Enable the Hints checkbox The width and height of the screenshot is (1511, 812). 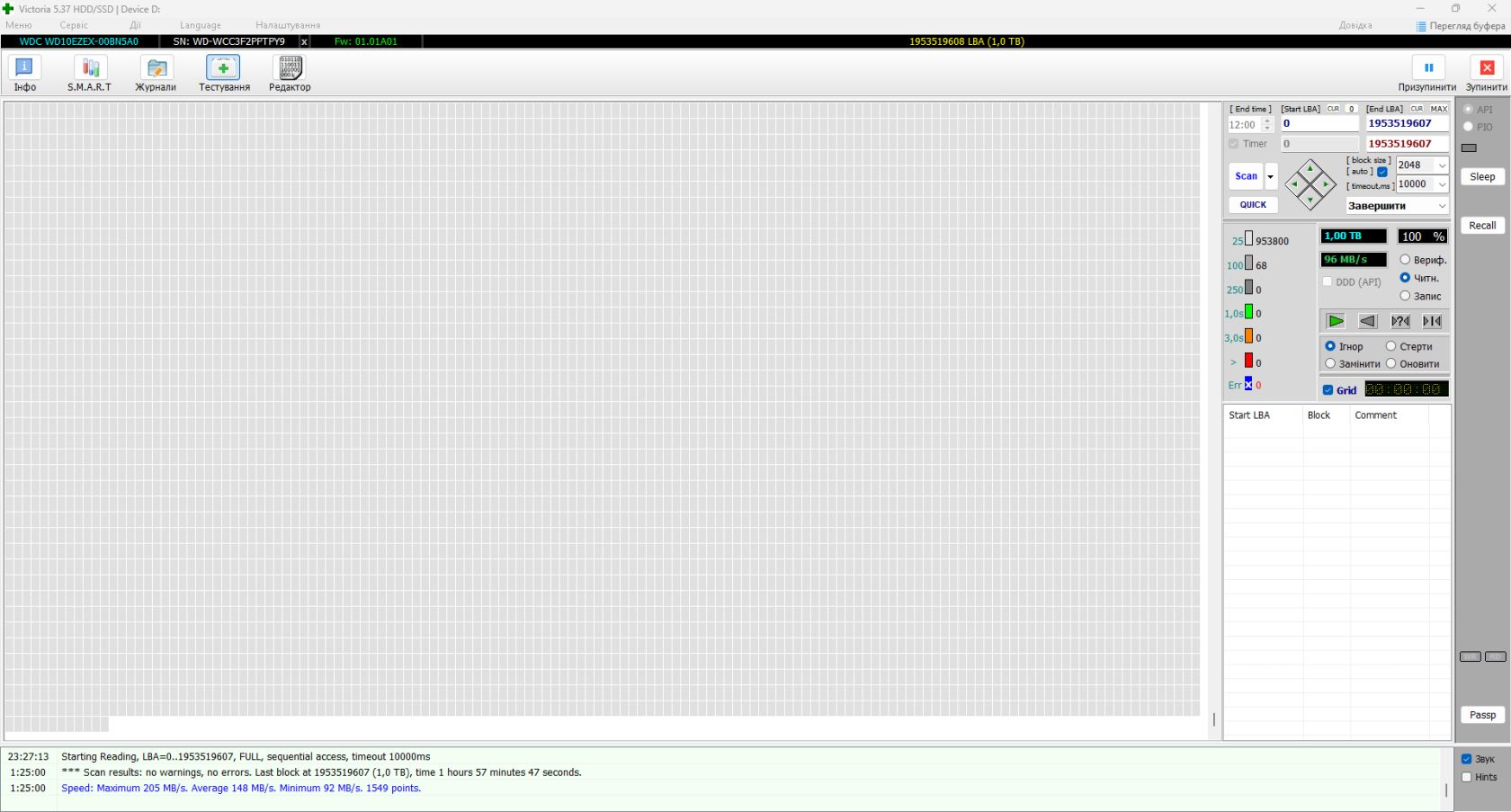(1466, 777)
